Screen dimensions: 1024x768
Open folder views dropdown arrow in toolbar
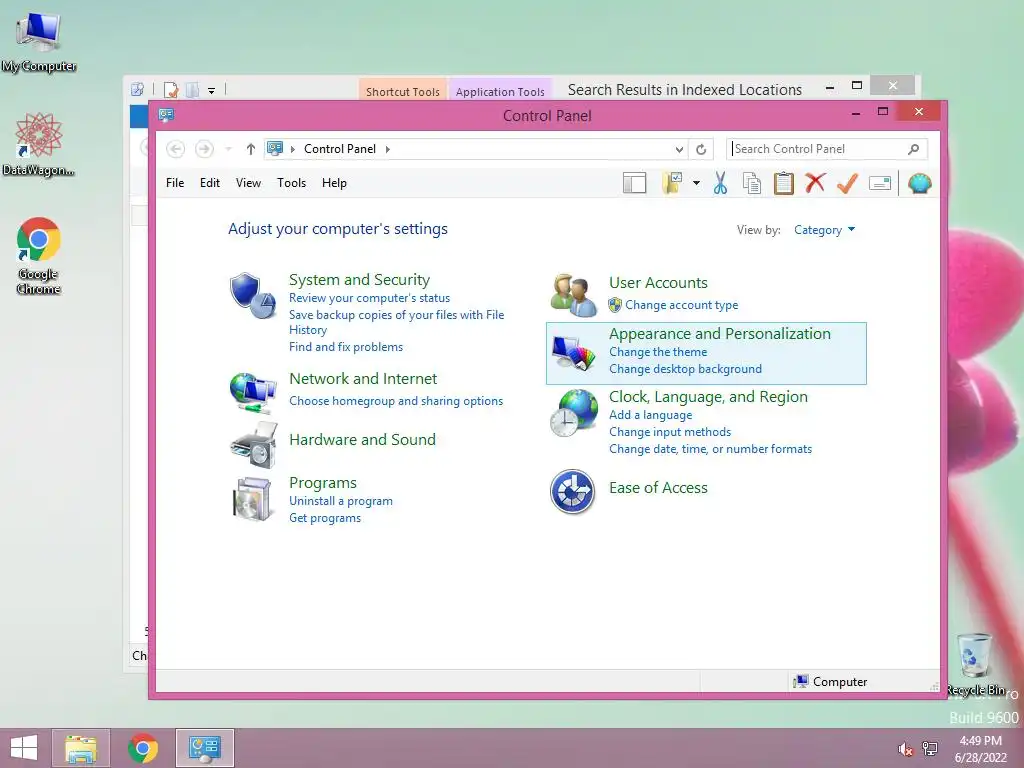coord(696,184)
